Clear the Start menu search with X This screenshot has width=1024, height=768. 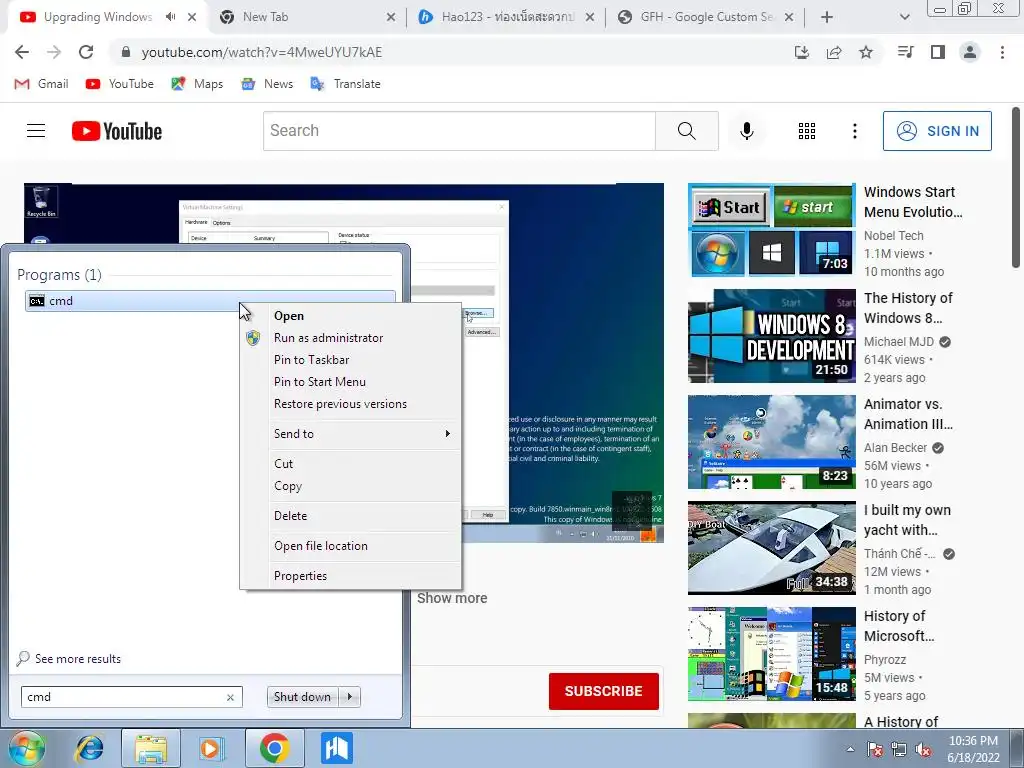(230, 697)
